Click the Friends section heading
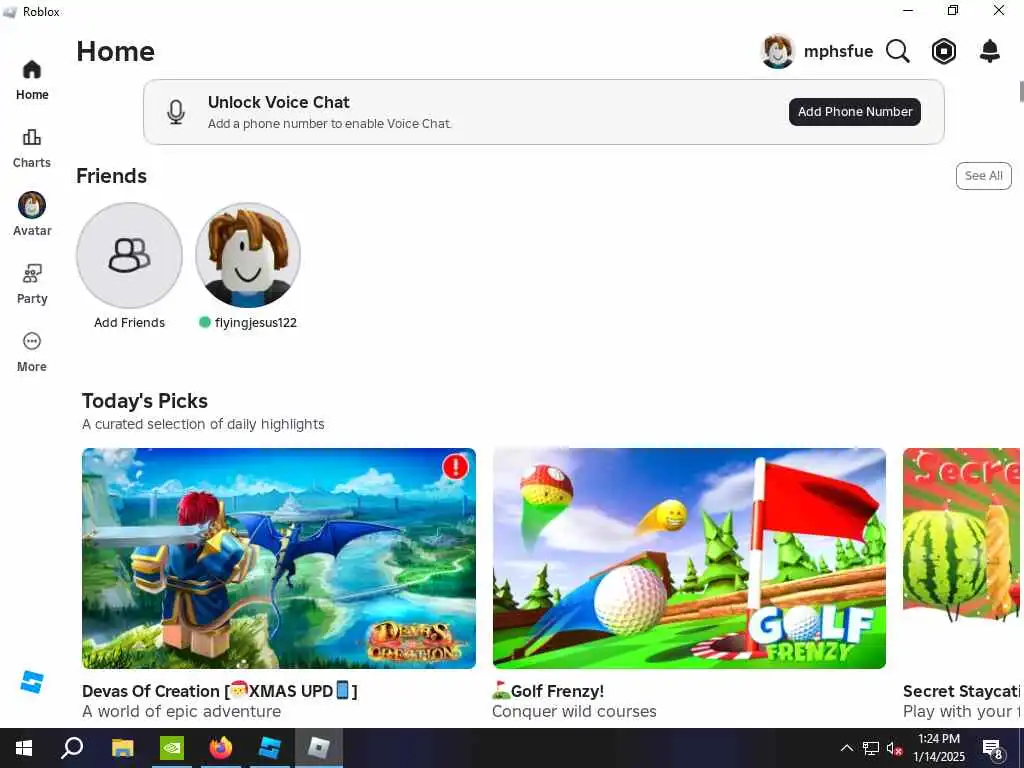The width and height of the screenshot is (1024, 768). [112, 176]
